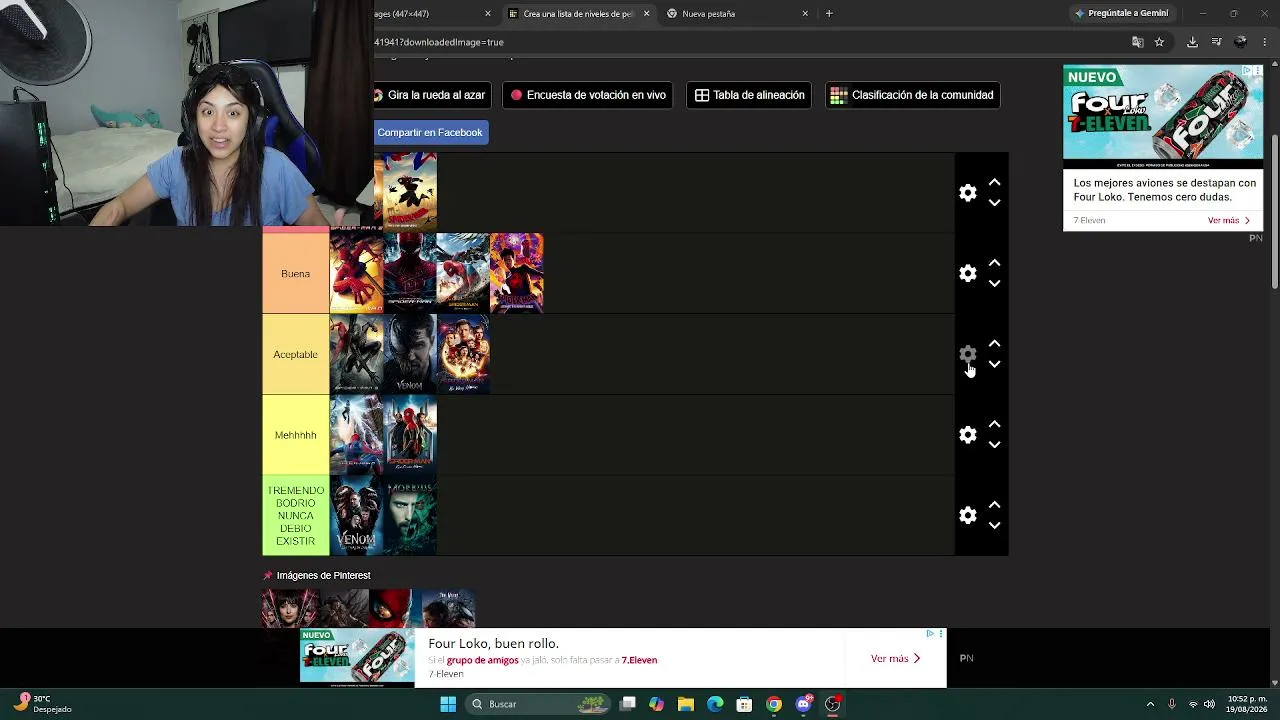1280x720 pixels.
Task: Select the Mehhhhh tier label
Action: click(295, 435)
